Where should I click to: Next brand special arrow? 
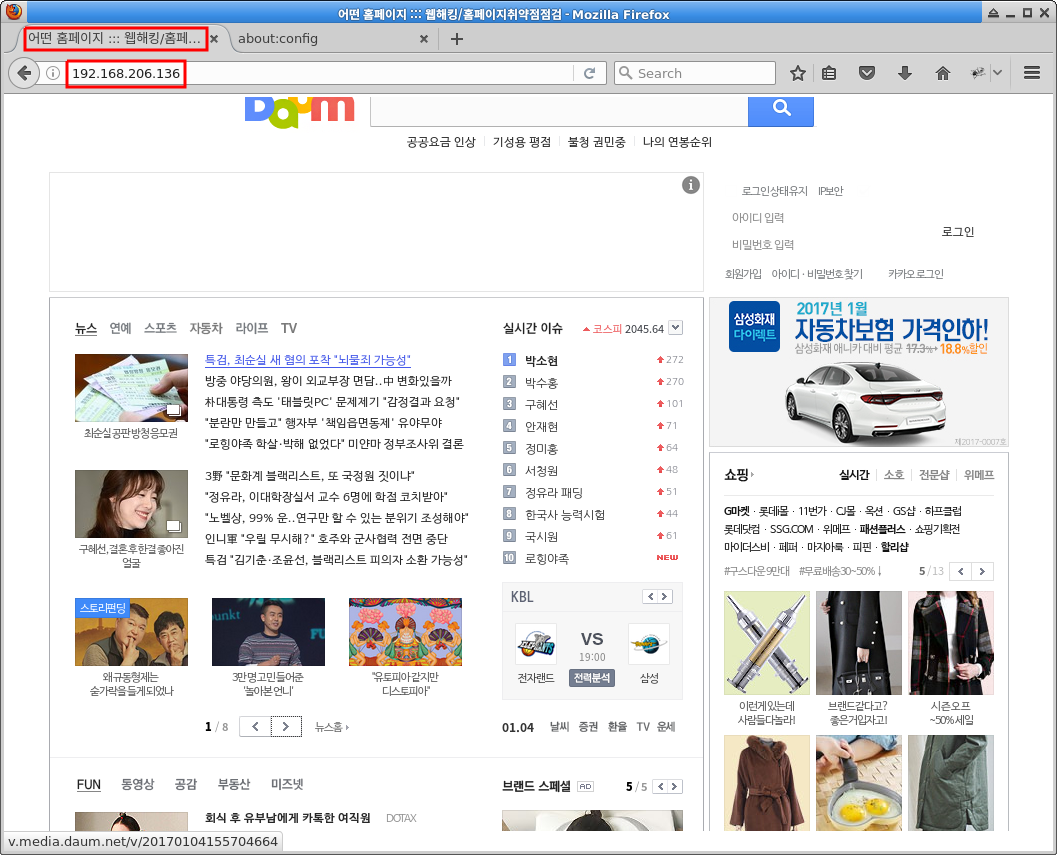click(674, 786)
